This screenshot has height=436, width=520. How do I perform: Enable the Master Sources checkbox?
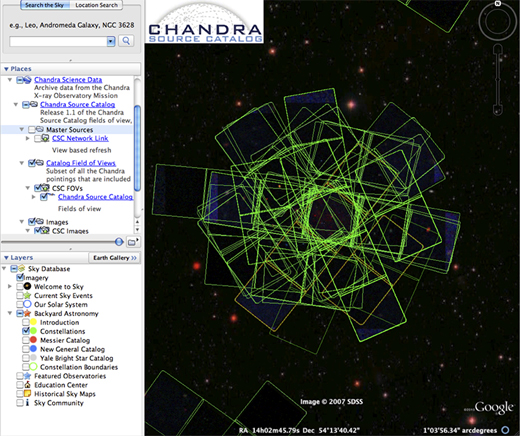pos(32,130)
